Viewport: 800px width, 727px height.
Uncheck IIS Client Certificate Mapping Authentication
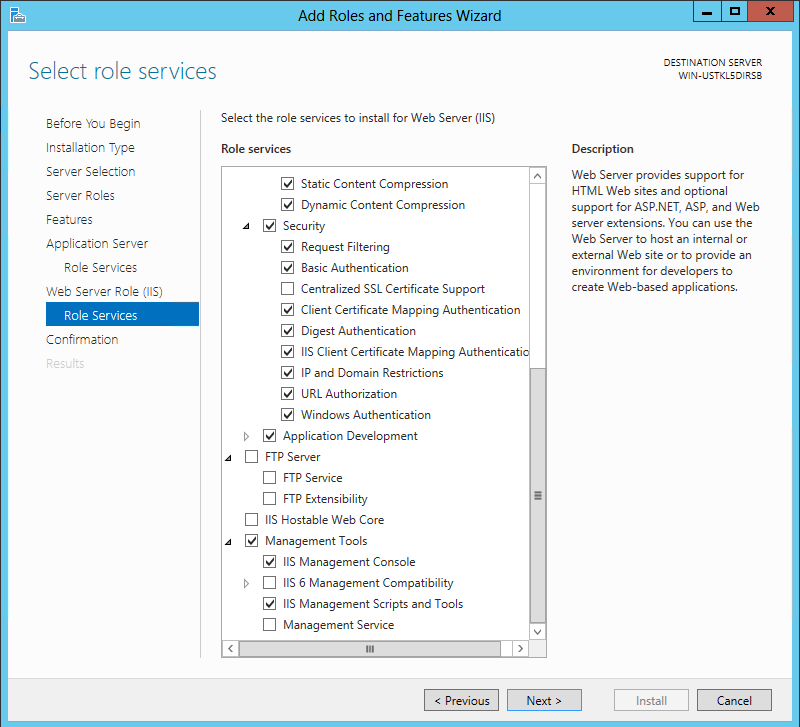[x=288, y=352]
